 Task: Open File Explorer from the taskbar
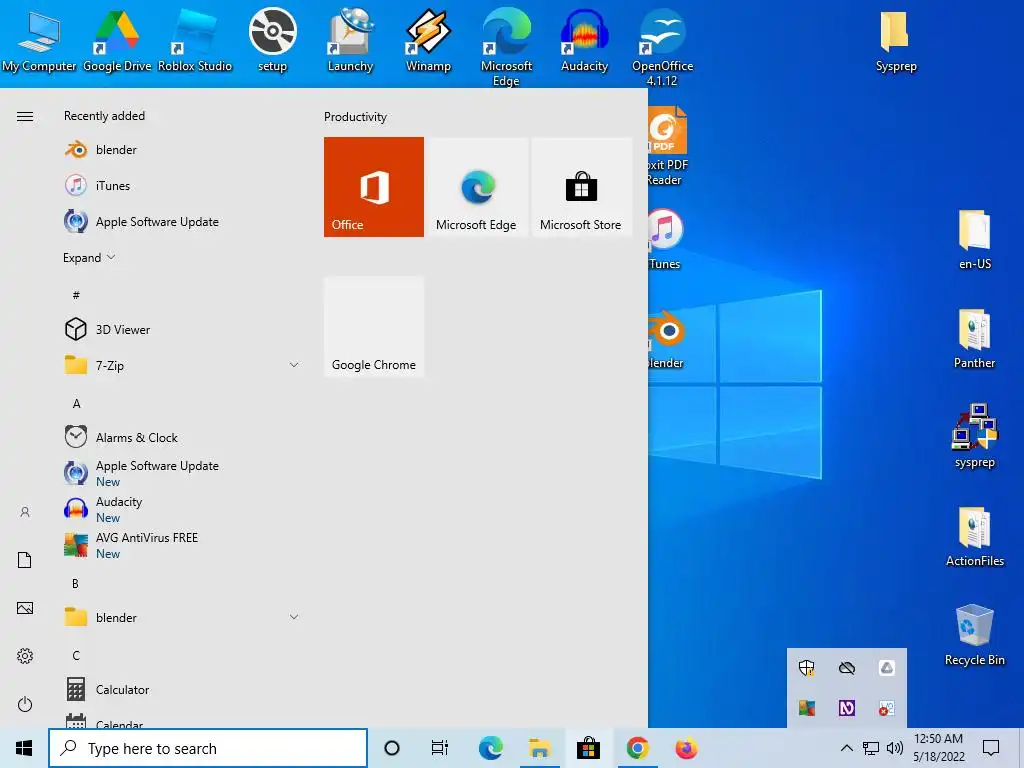(539, 748)
